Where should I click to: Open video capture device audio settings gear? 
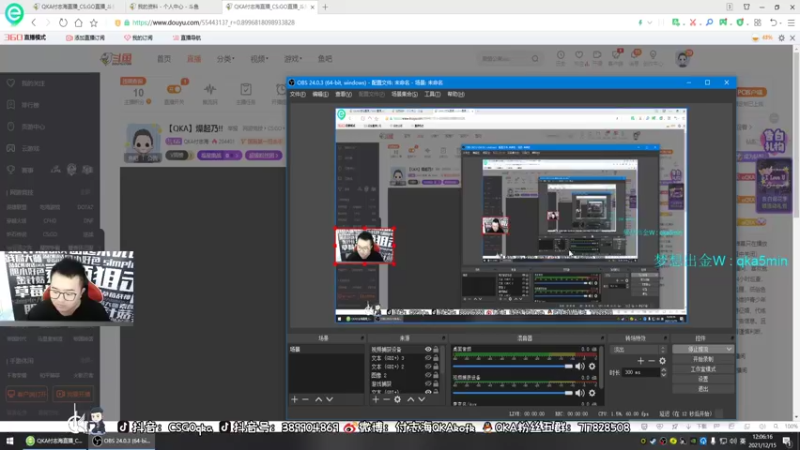tap(592, 393)
